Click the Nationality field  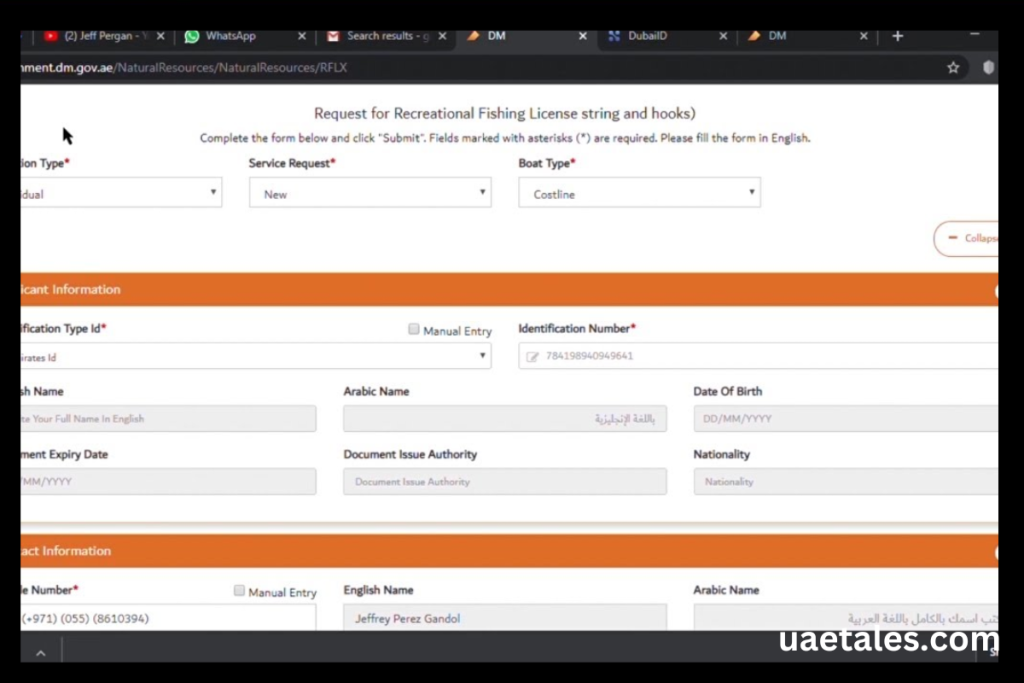(845, 482)
